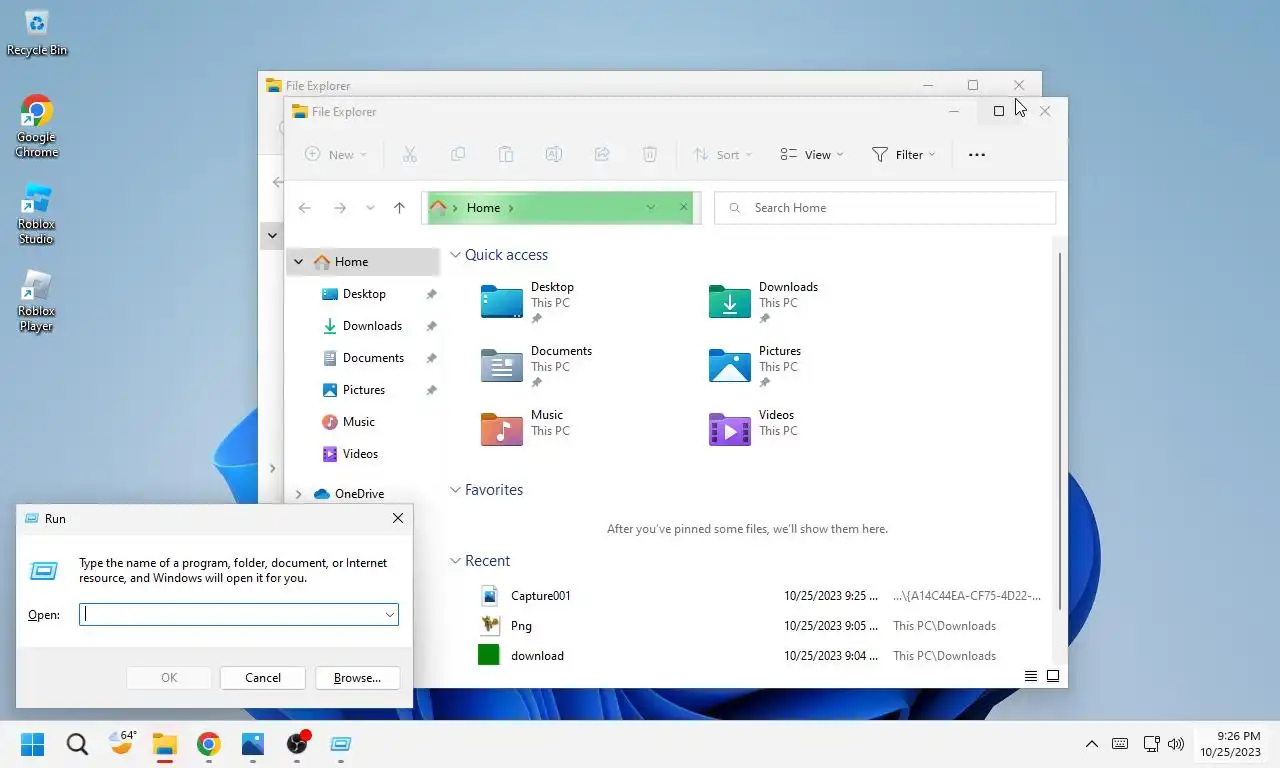Select the Documents folder icon in Quick access
The image size is (1280, 768).
(502, 366)
